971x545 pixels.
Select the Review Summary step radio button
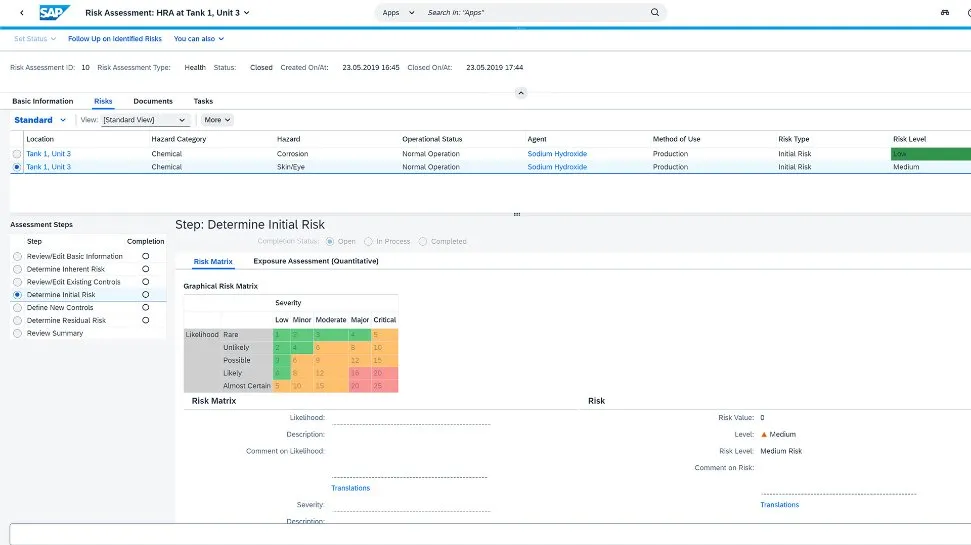tap(17, 334)
